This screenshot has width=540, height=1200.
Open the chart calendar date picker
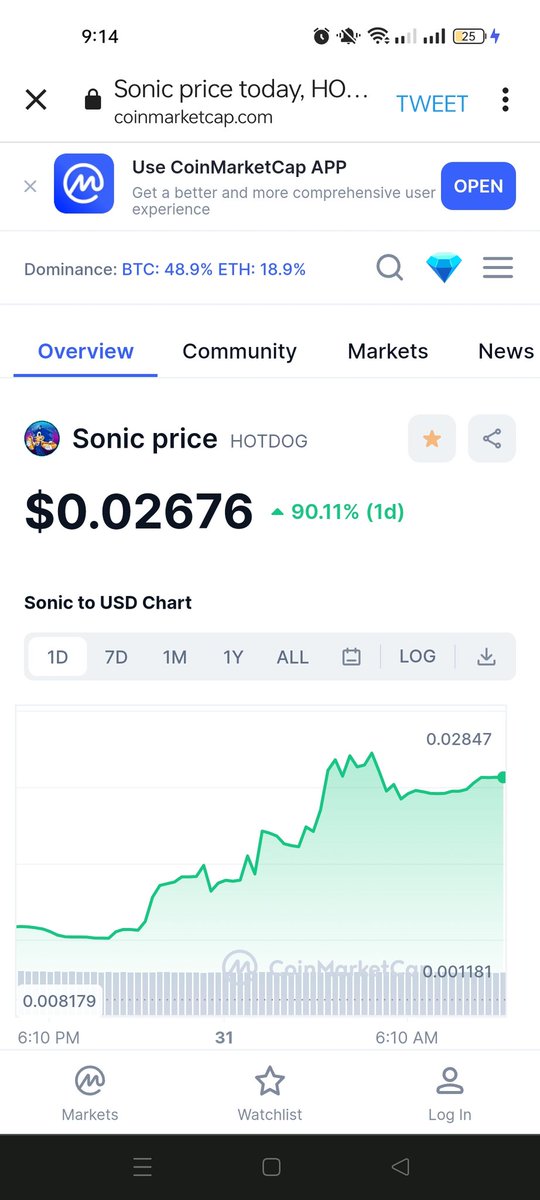coord(351,657)
